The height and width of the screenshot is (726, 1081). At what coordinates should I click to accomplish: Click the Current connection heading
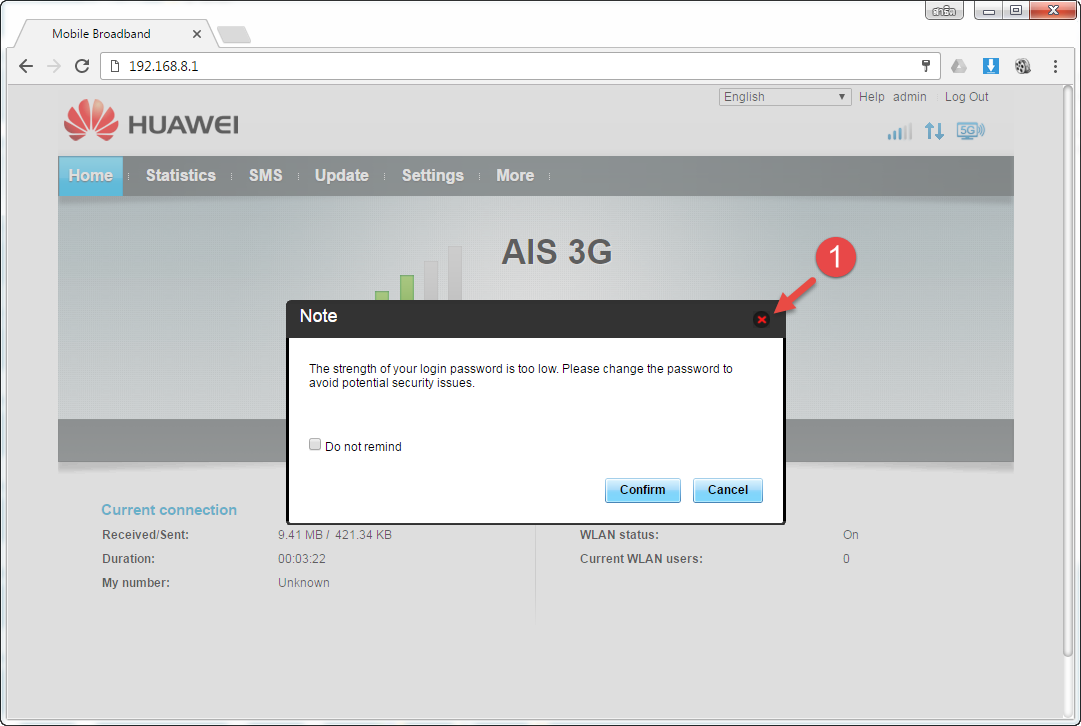tap(169, 510)
